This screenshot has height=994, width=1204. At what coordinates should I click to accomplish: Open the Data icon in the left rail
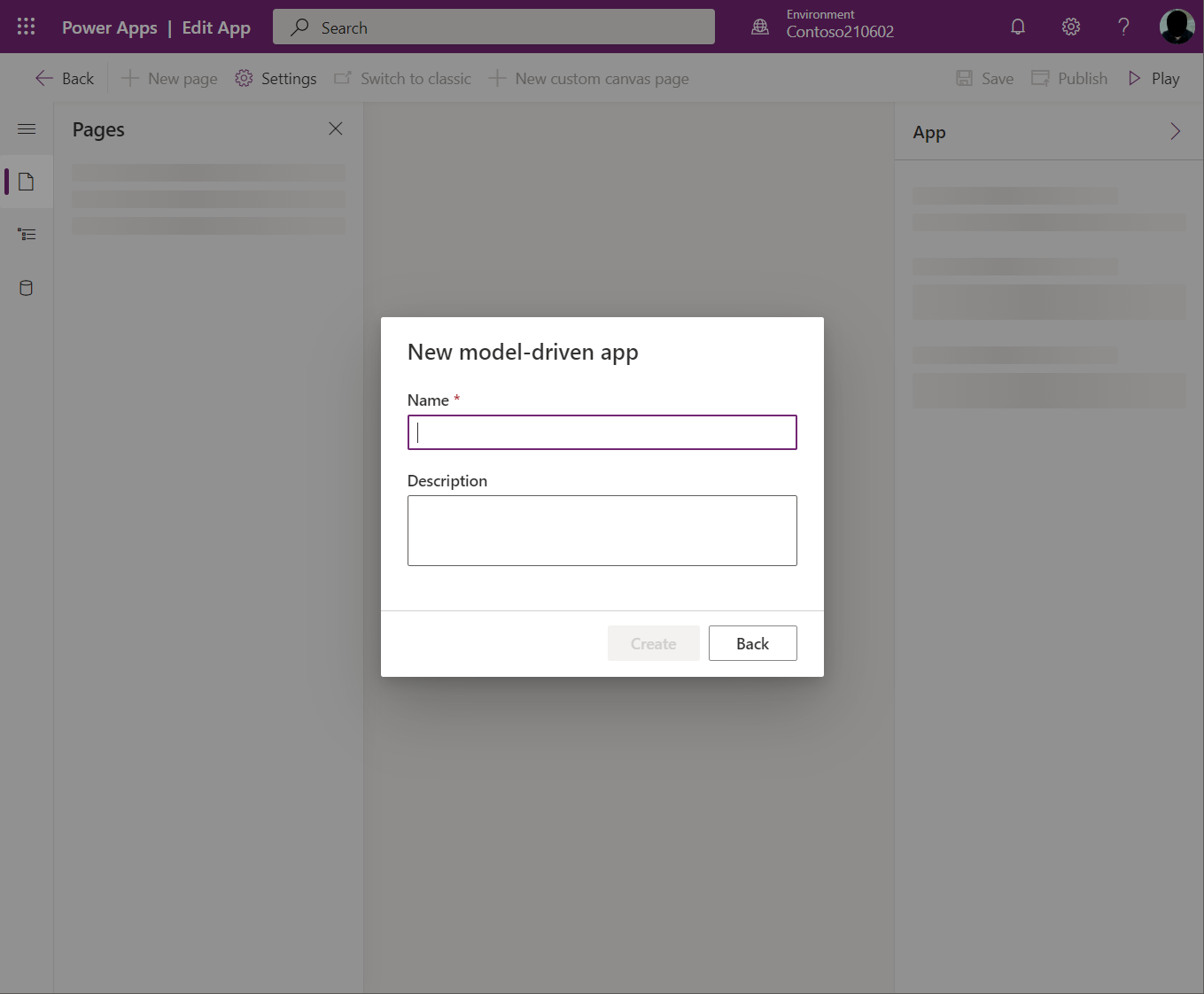click(x=27, y=287)
